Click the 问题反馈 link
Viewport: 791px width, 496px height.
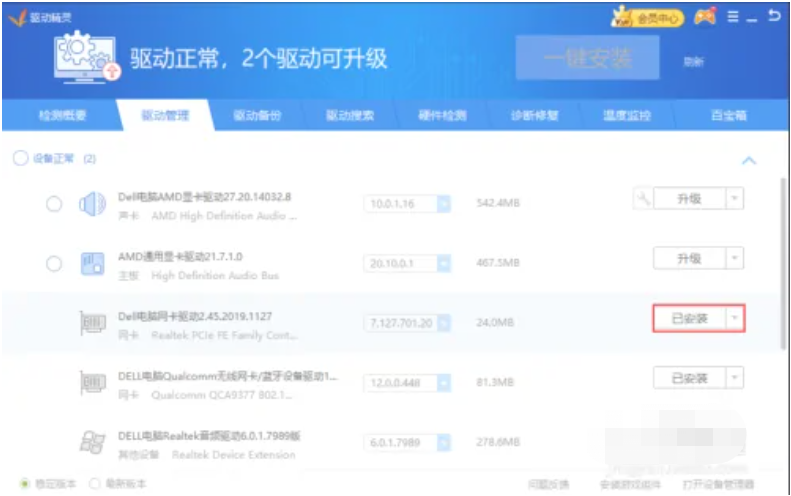(x=548, y=484)
